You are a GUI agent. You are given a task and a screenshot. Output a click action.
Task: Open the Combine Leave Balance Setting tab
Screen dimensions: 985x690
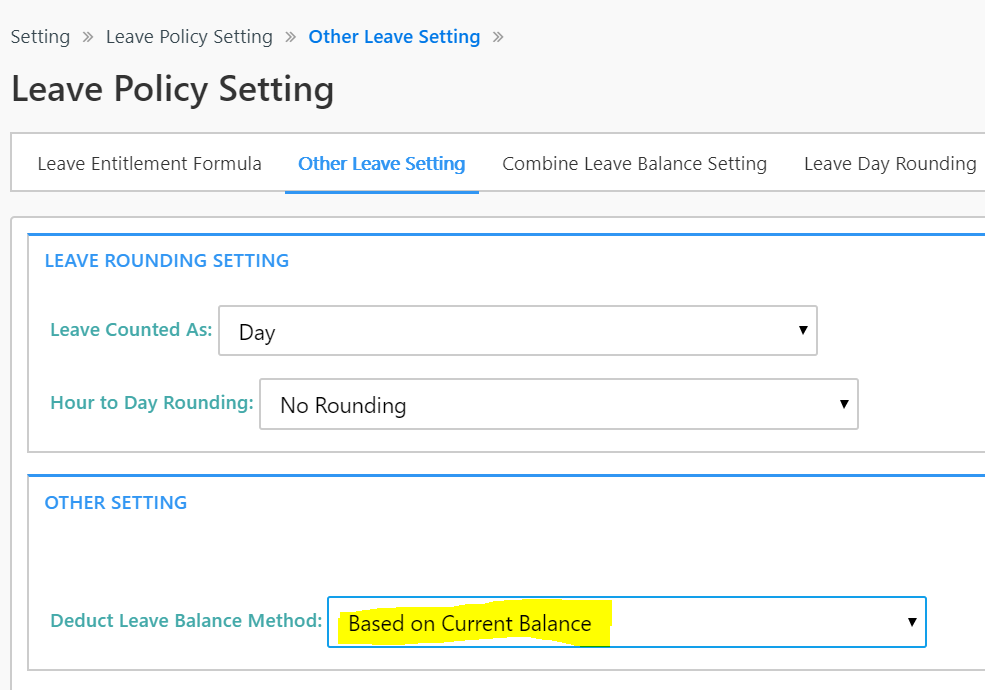tap(634, 164)
